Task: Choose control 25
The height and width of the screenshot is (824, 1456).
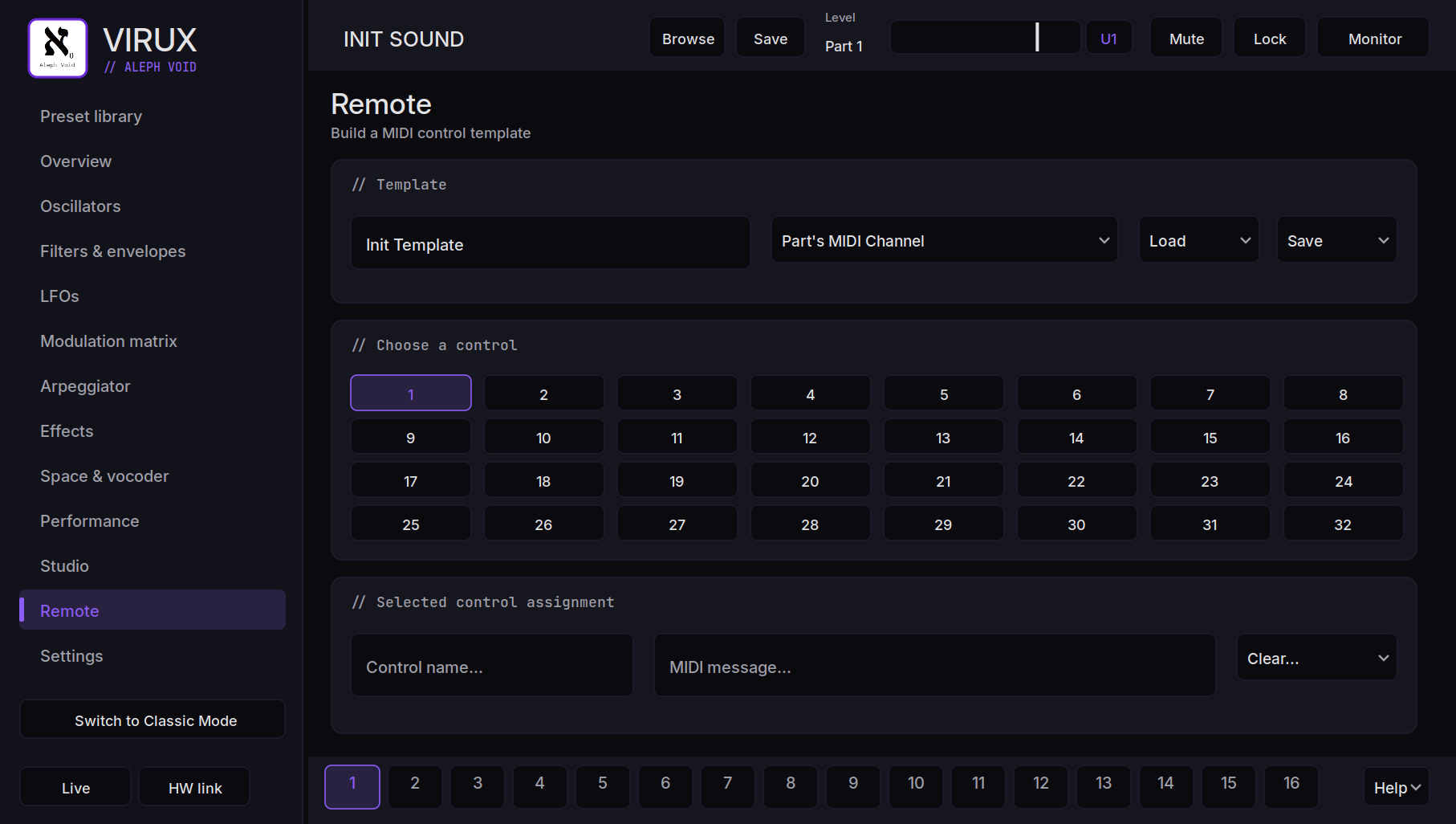Action: point(411,524)
